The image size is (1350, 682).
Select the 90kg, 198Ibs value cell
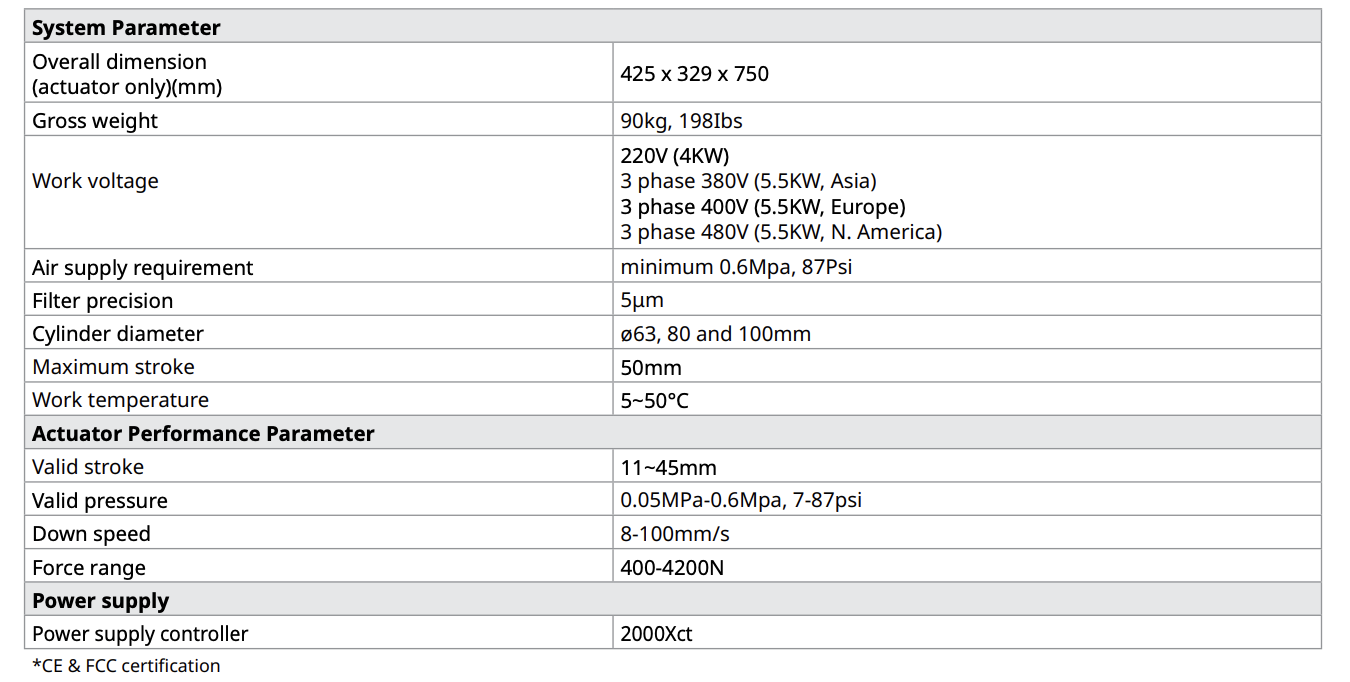pyautogui.click(x=681, y=121)
